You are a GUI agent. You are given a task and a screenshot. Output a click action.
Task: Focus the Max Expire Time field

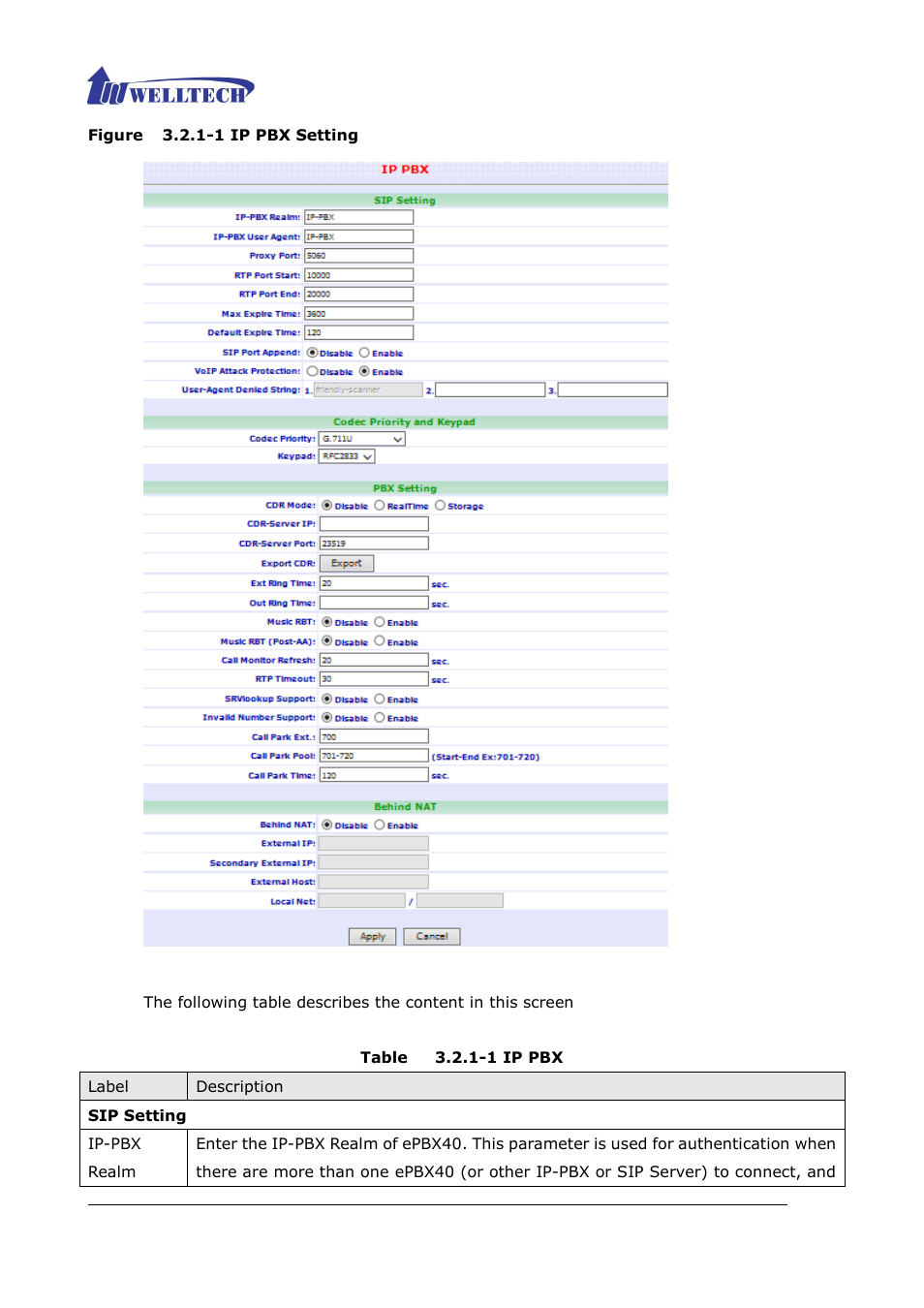pyautogui.click(x=359, y=313)
